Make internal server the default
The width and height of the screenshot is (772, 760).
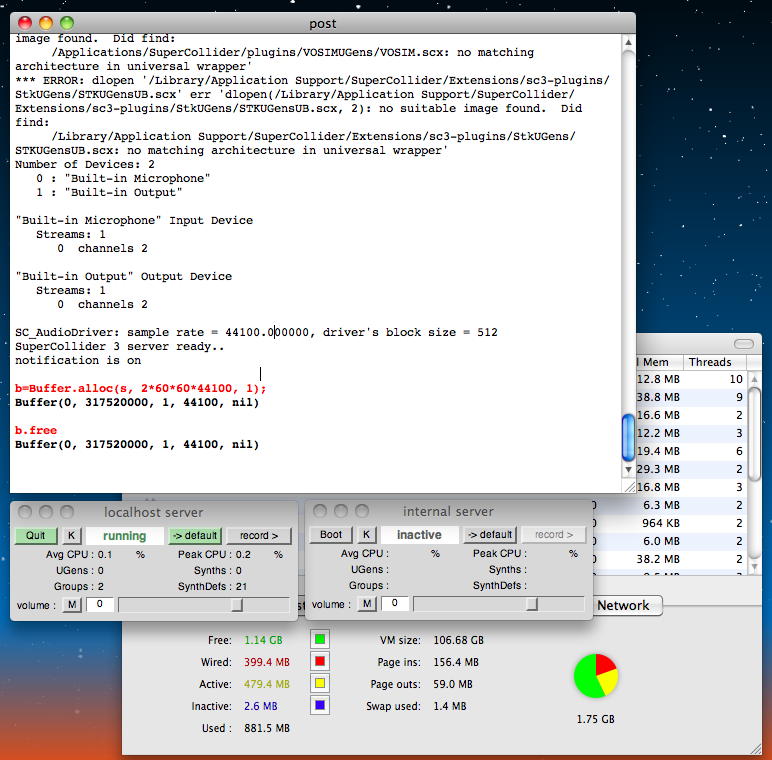pyautogui.click(x=489, y=535)
